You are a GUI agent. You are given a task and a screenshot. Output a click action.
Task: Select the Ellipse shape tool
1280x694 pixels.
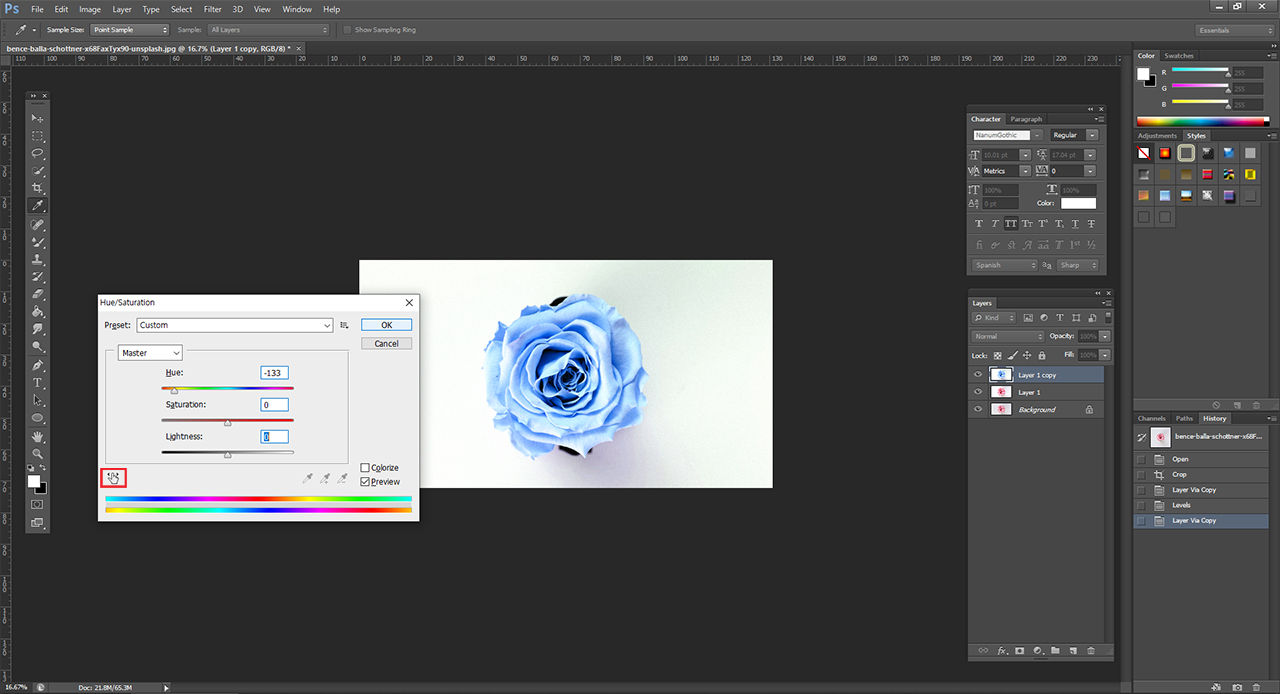pyautogui.click(x=38, y=418)
